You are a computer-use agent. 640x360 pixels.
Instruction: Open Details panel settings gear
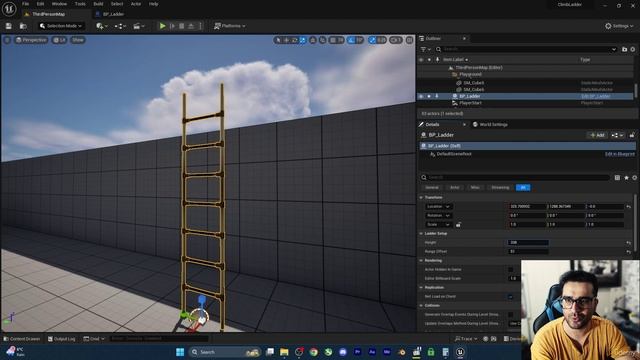coord(634,178)
